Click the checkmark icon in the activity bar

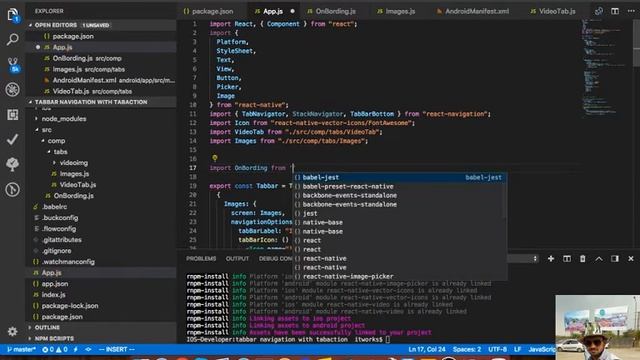tap(13, 140)
